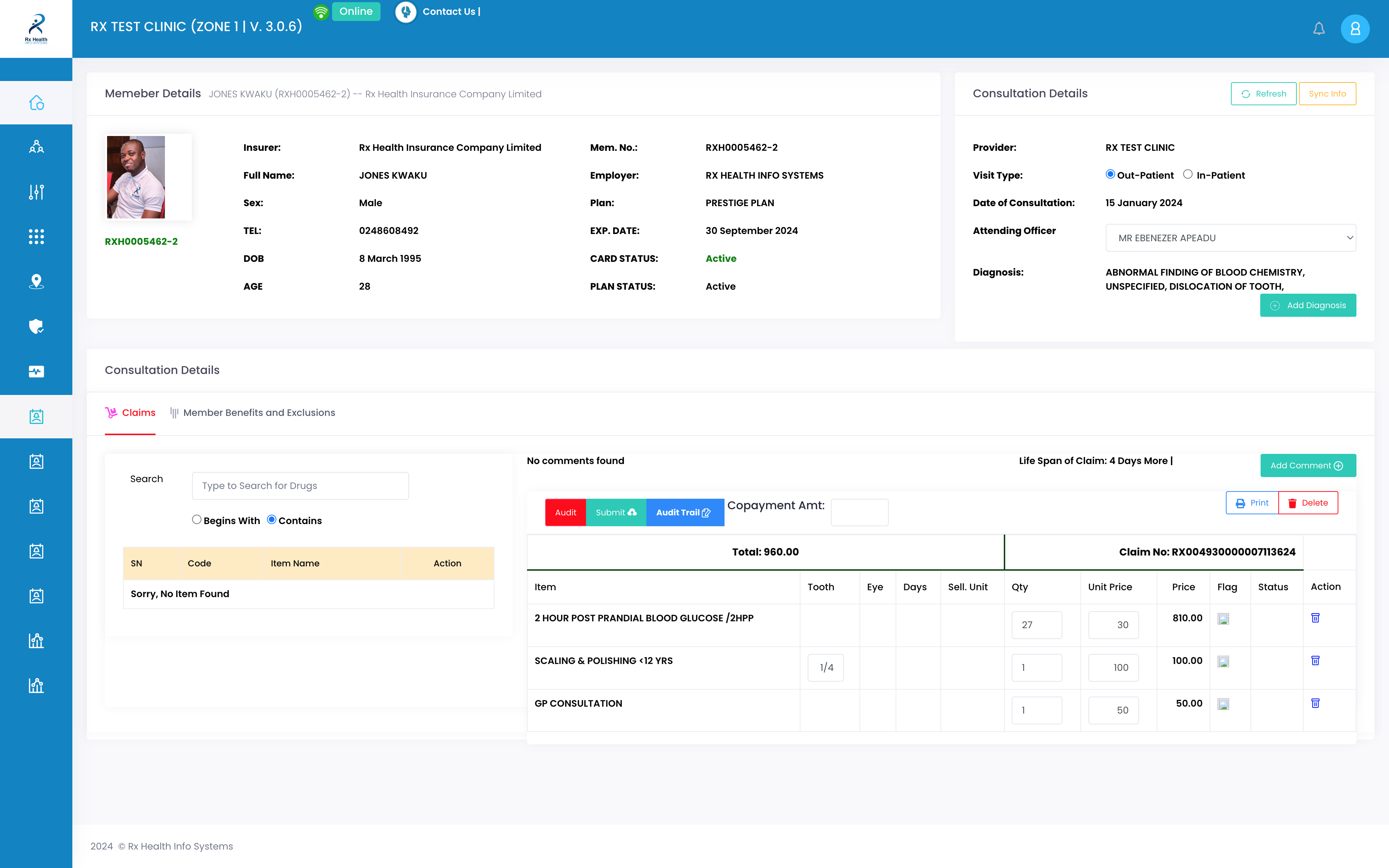Click the Online status badge
1389x868 pixels.
(x=356, y=12)
